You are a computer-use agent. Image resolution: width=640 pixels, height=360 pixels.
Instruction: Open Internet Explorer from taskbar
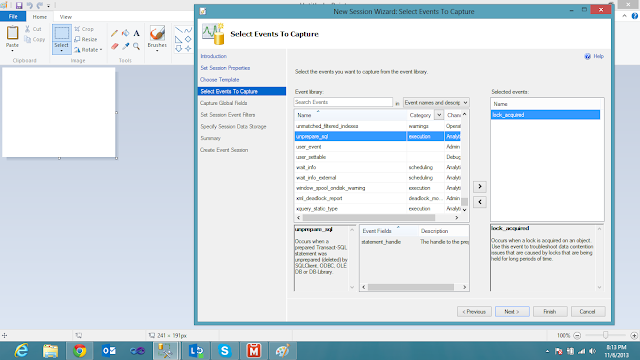pyautogui.click(x=21, y=351)
